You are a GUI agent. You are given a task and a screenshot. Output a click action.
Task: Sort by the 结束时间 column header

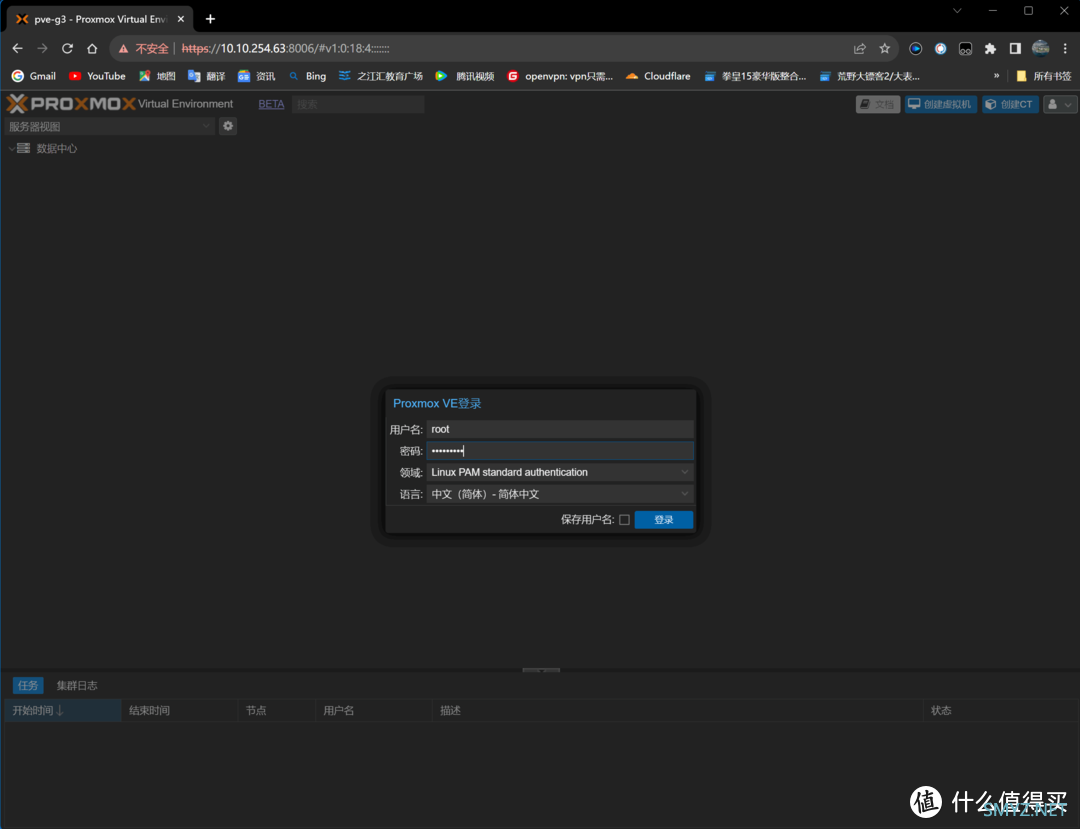pos(180,711)
